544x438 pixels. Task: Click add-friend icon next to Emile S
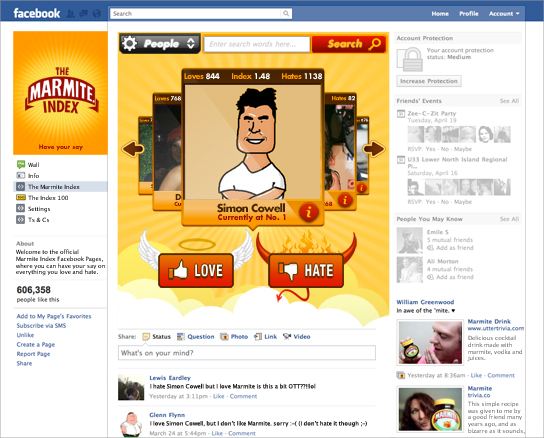(430, 248)
